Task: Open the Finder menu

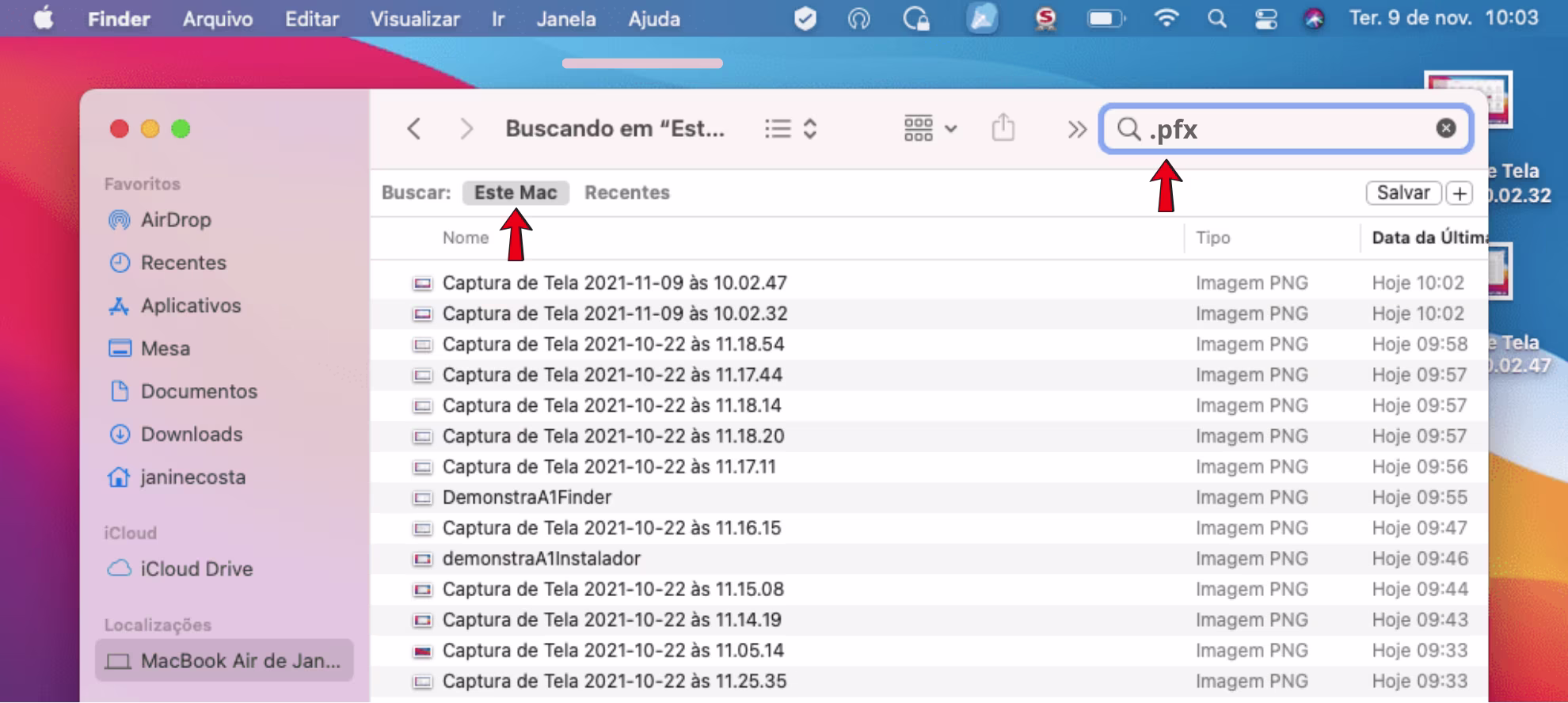Action: [x=119, y=19]
